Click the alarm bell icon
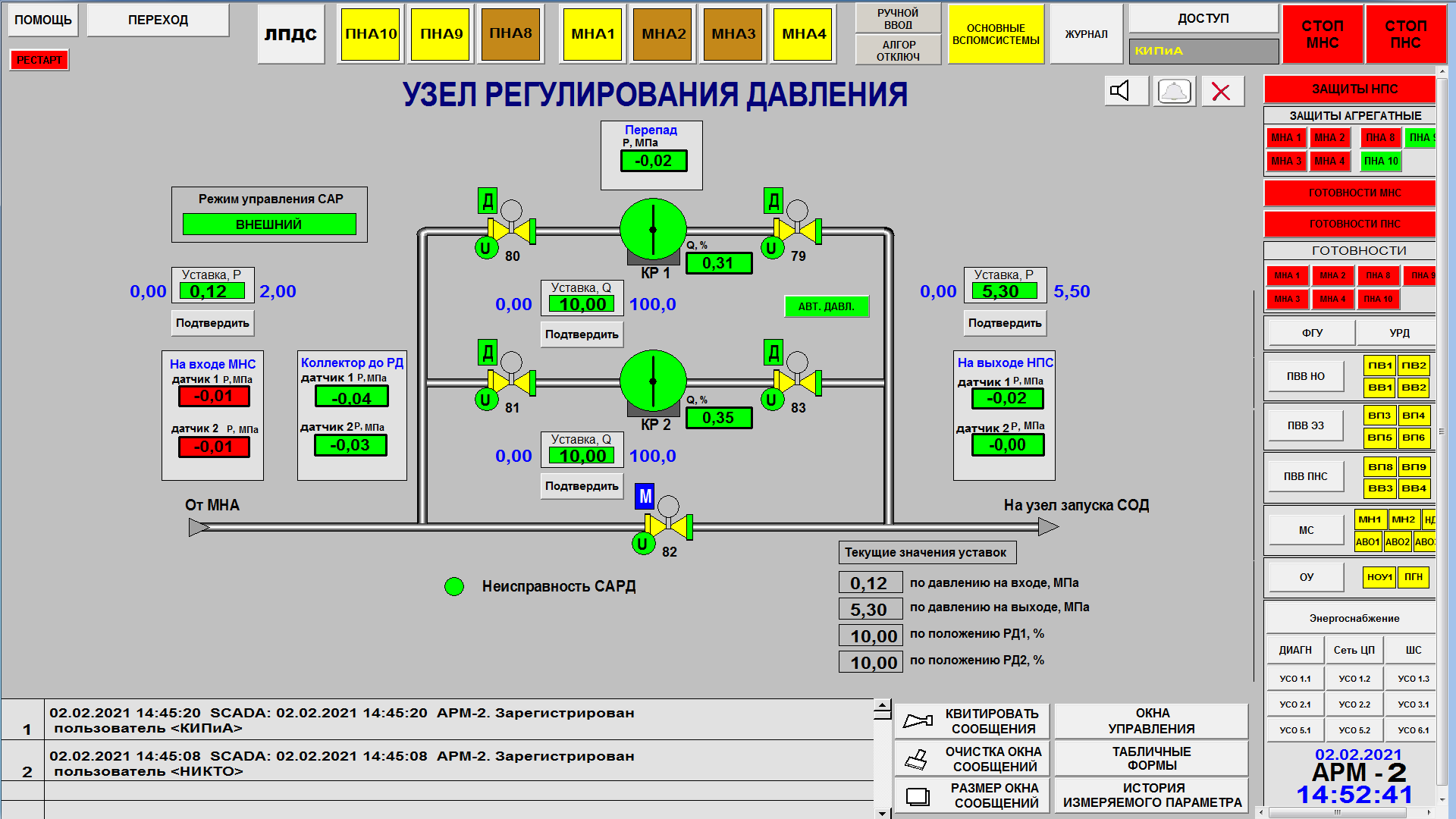 pos(1174,92)
